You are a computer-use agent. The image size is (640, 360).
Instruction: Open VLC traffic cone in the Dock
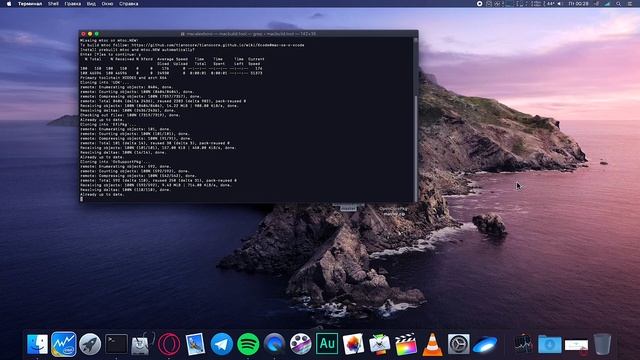[432, 344]
